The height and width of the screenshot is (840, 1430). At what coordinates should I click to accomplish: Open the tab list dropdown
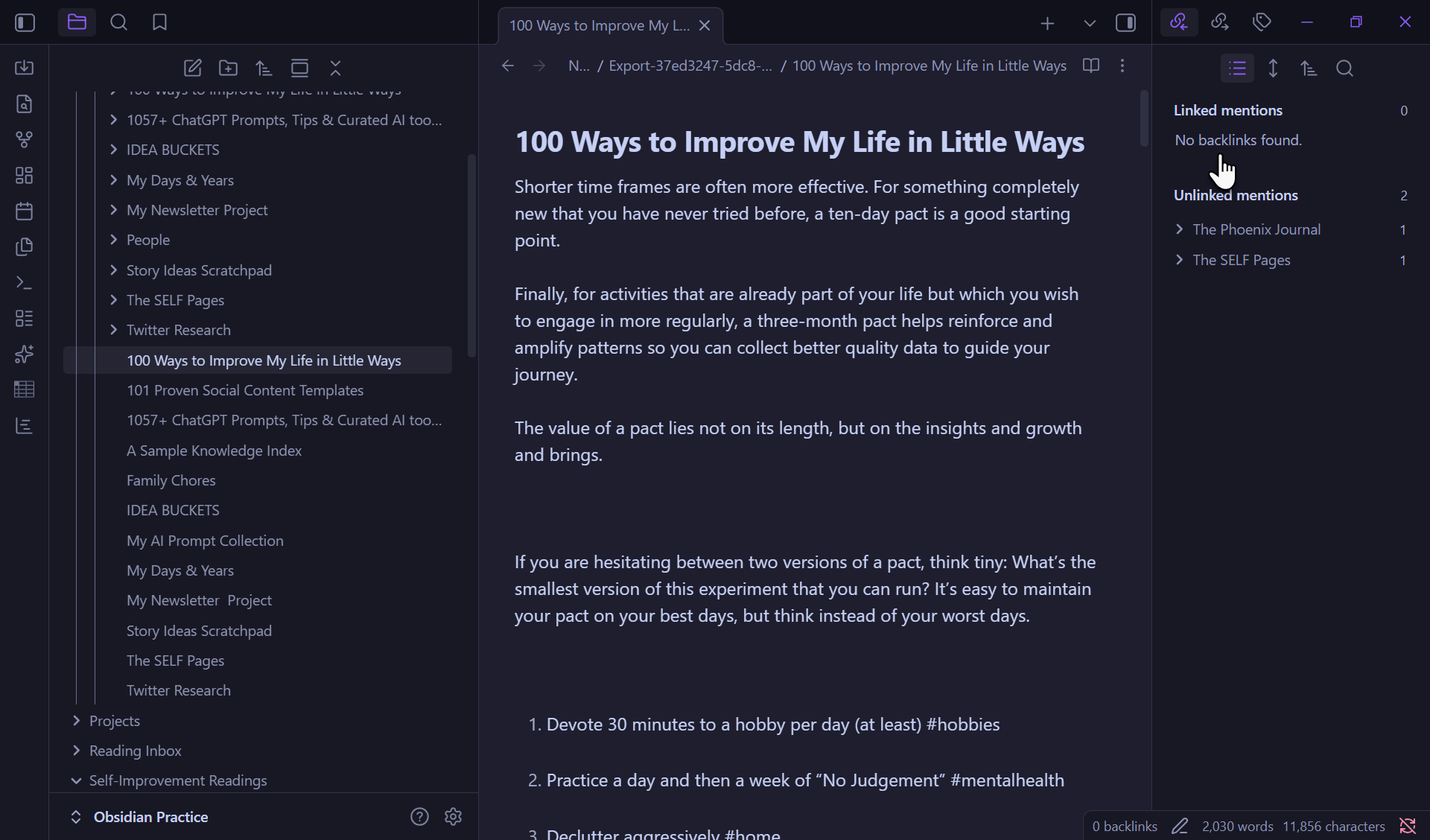click(1089, 23)
